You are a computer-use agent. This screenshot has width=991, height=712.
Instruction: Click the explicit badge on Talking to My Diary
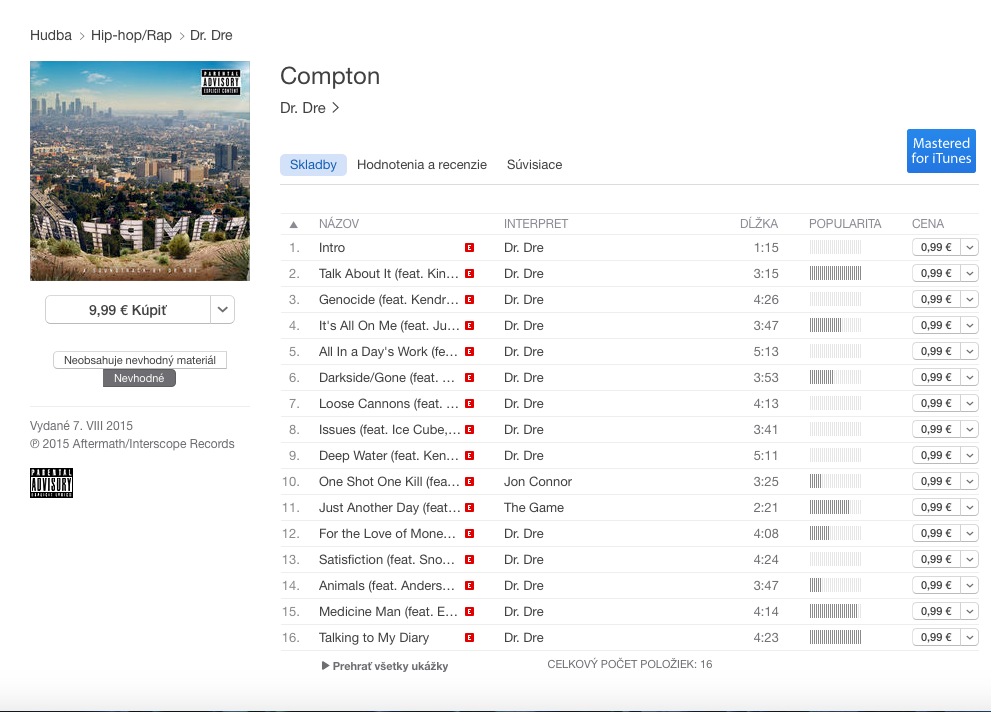coord(470,637)
